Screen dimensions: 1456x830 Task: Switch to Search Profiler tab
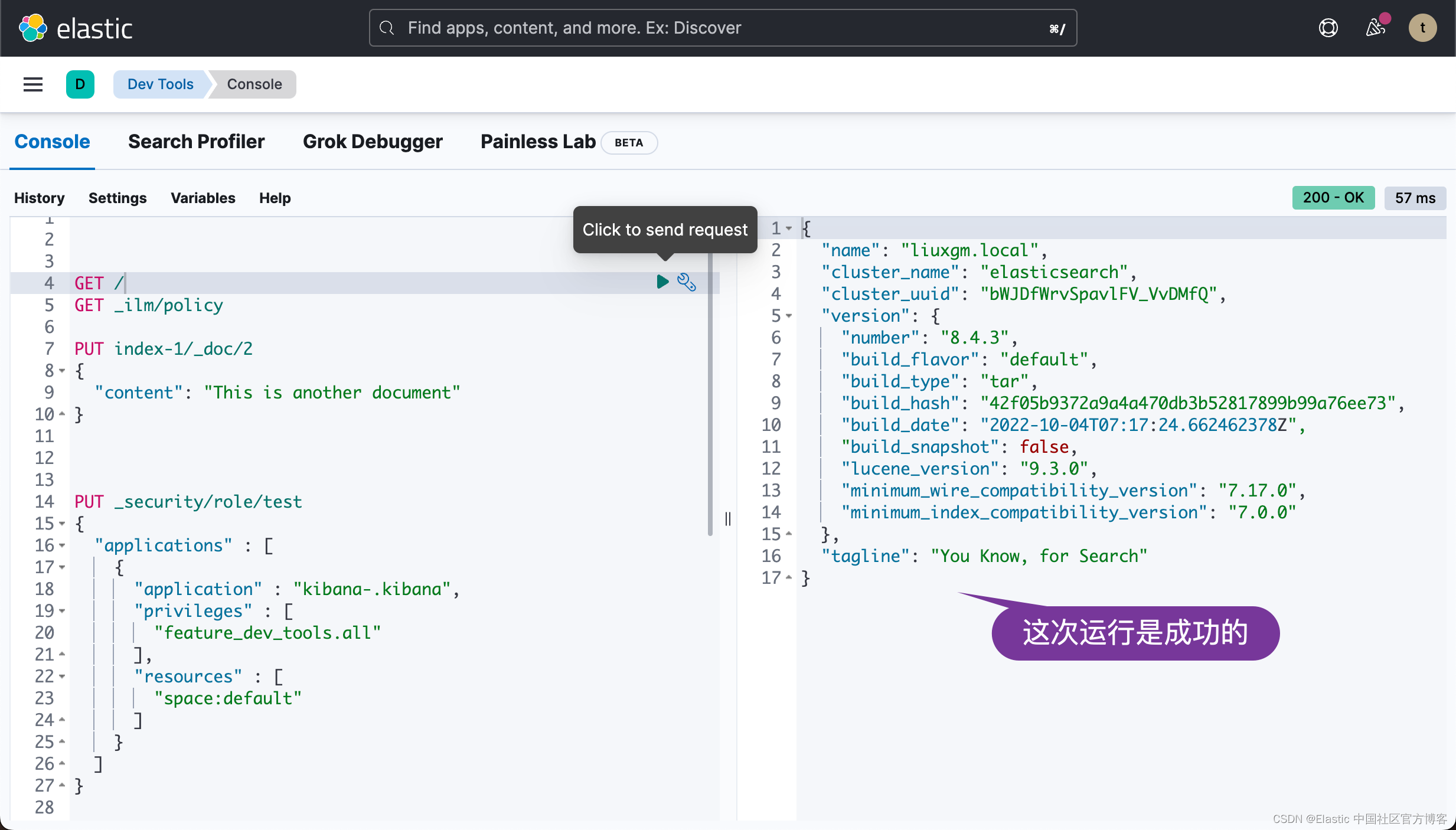pyautogui.click(x=196, y=142)
